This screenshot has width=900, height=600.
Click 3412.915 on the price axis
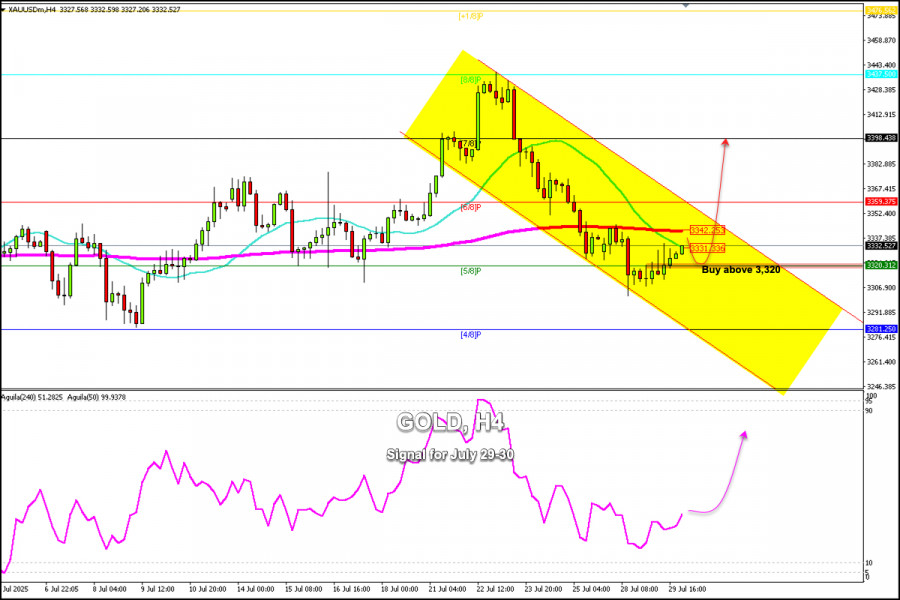coord(881,114)
